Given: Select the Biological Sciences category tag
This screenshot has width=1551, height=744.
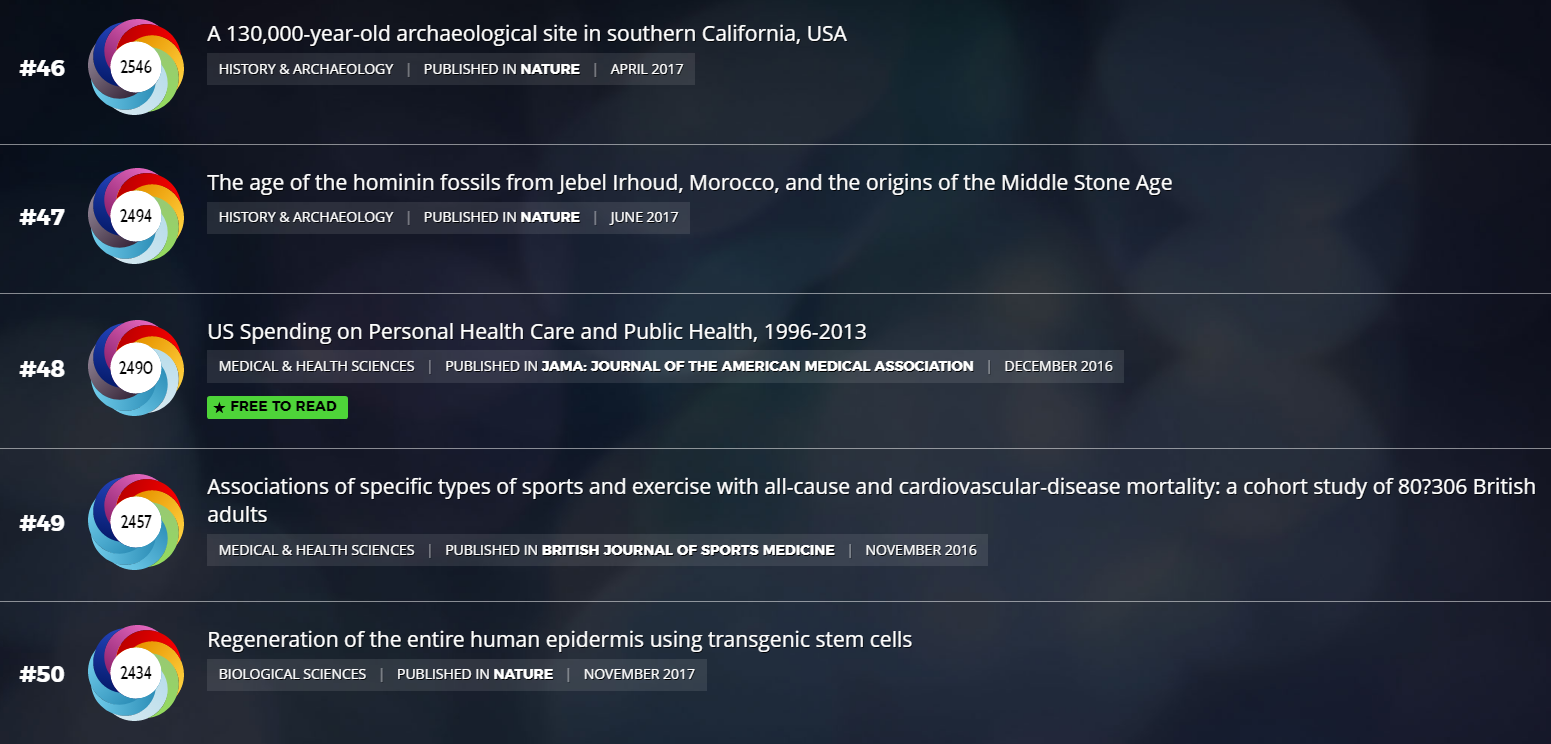Looking at the screenshot, I should (x=292, y=674).
